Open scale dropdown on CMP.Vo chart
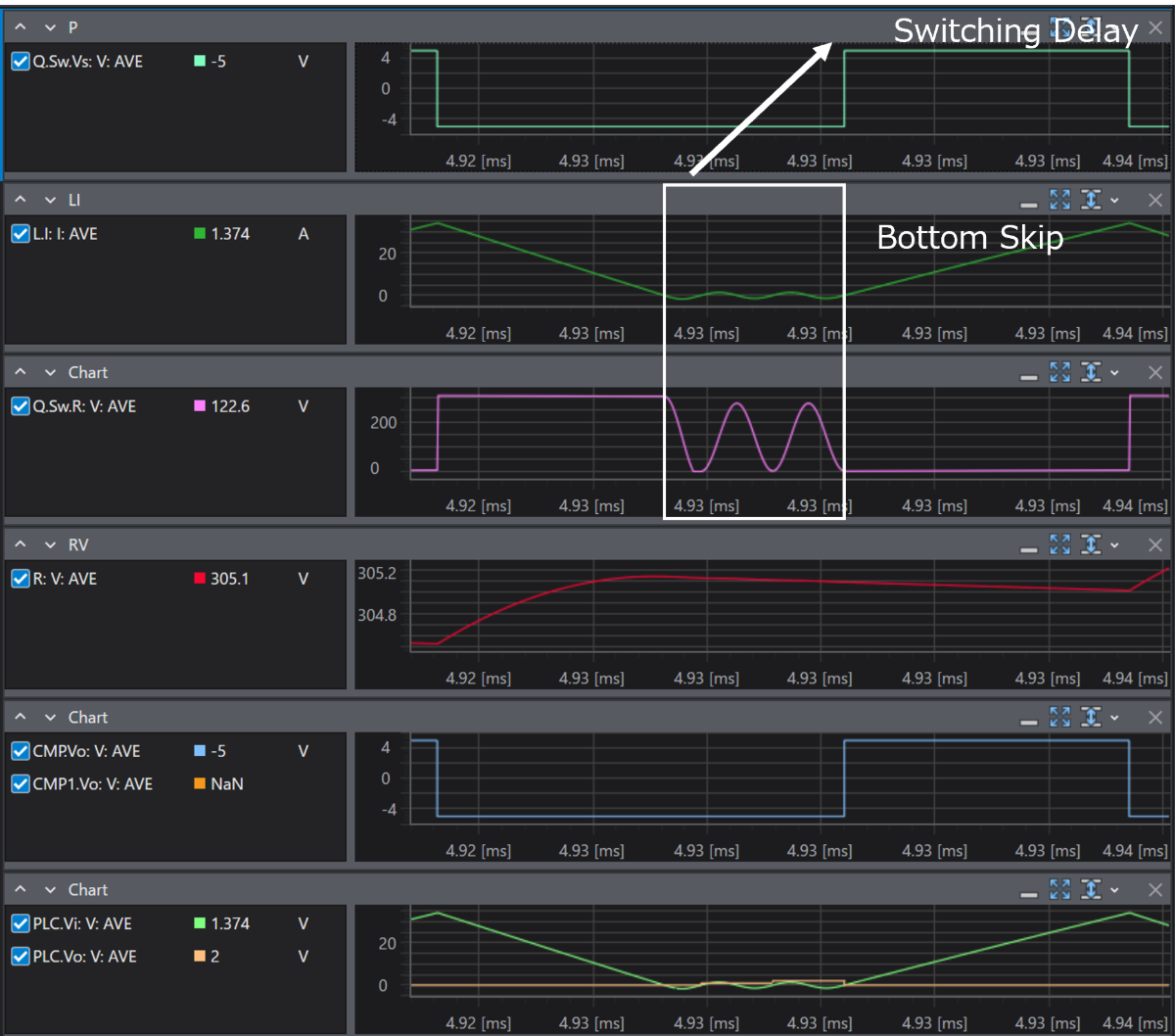Image resolution: width=1175 pixels, height=1036 pixels. 1114,718
